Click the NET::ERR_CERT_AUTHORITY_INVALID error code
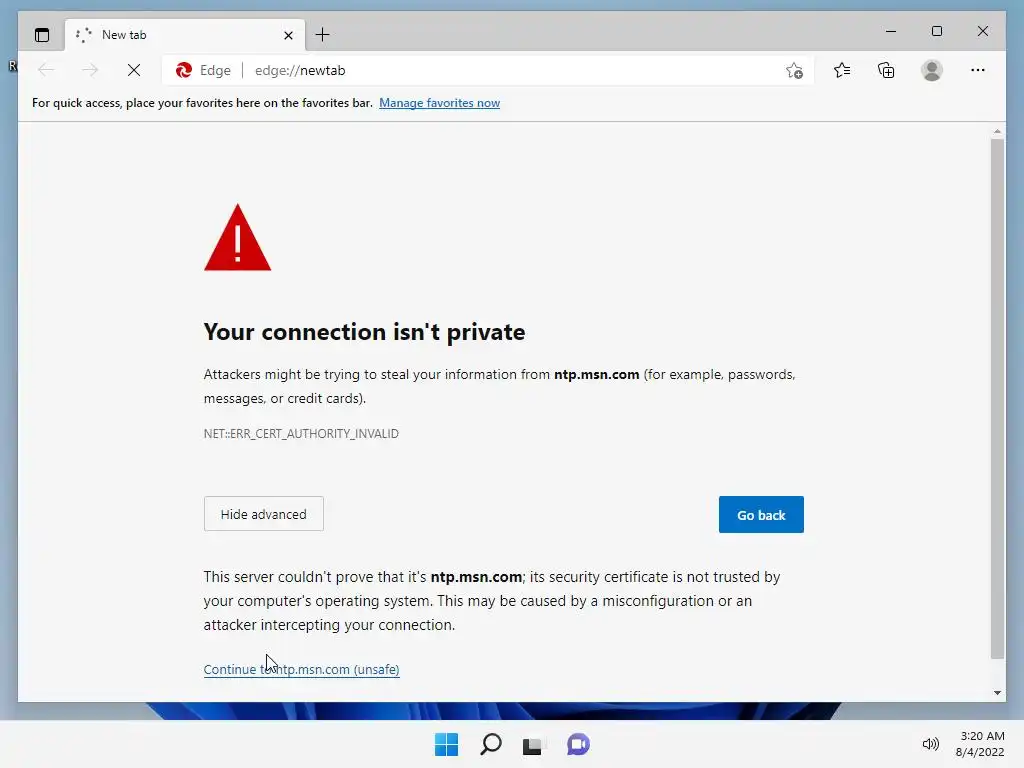This screenshot has width=1024, height=768. [x=301, y=434]
